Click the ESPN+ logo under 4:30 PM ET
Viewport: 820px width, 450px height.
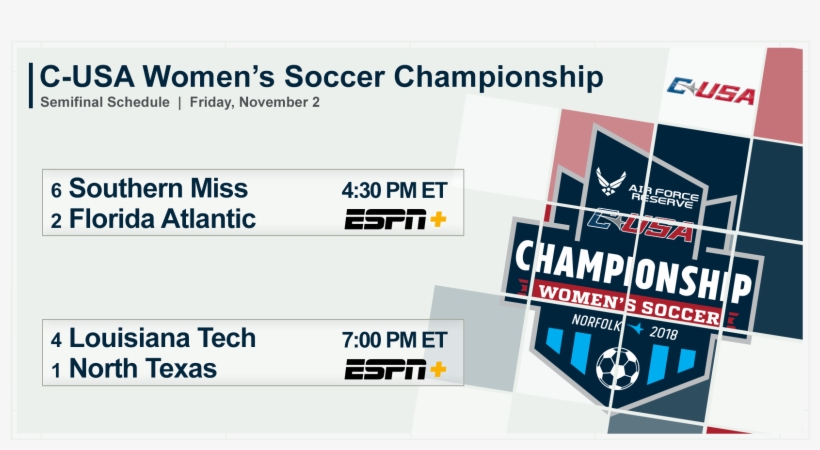click(x=395, y=220)
